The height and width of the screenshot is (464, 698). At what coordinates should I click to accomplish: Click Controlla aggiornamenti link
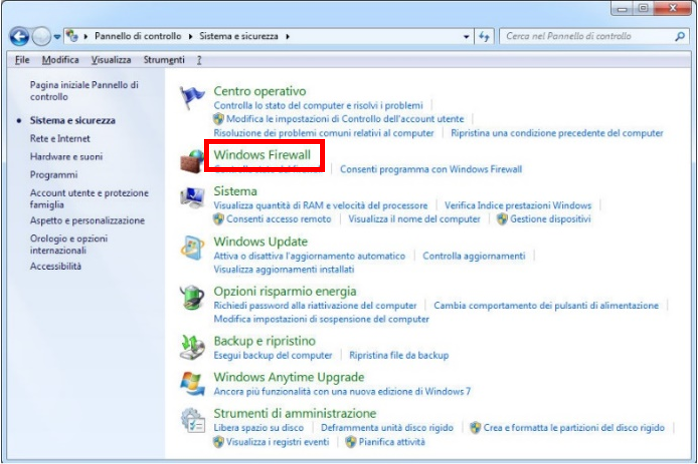[474, 256]
